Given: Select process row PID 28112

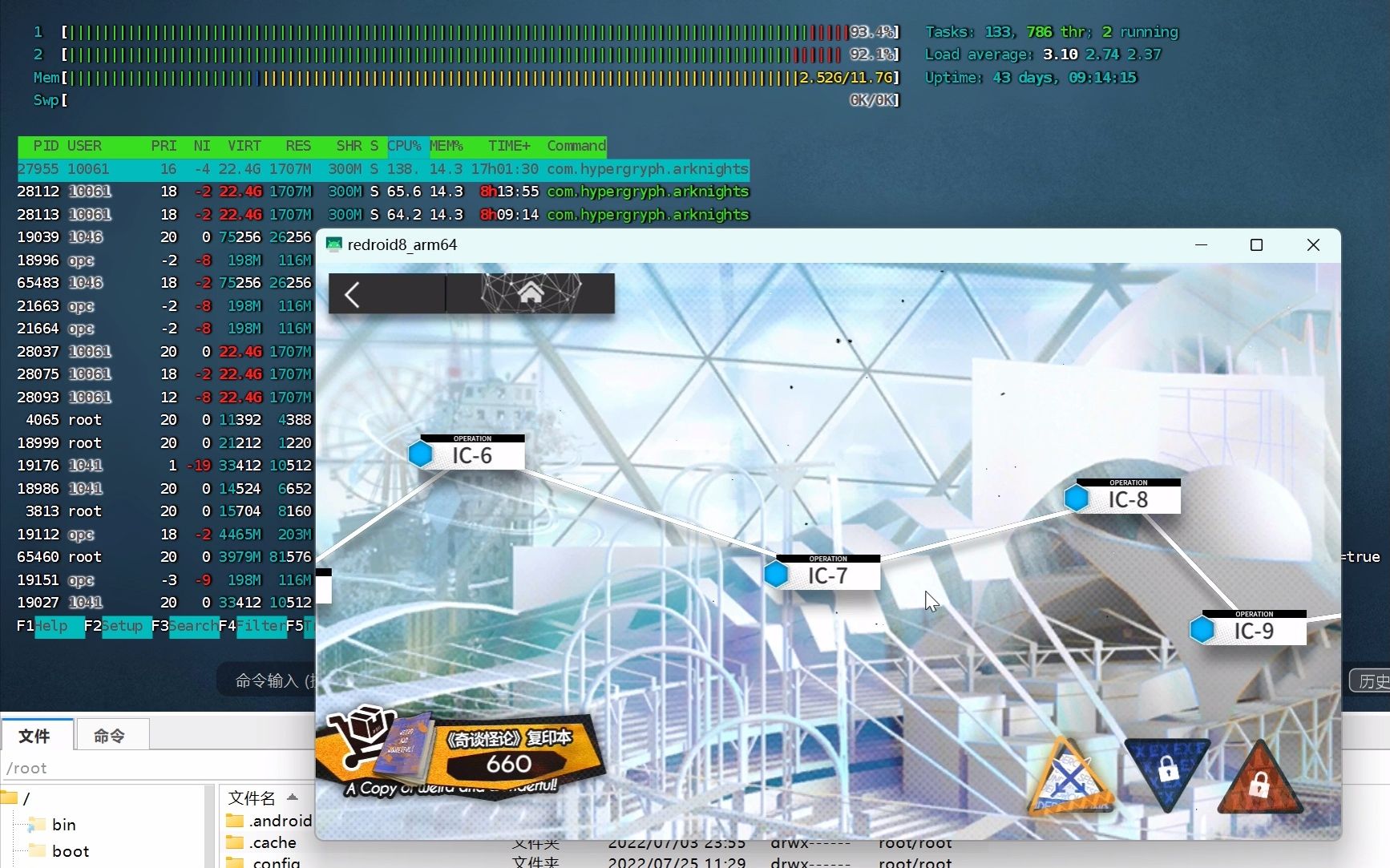Looking at the screenshot, I should click(383, 192).
